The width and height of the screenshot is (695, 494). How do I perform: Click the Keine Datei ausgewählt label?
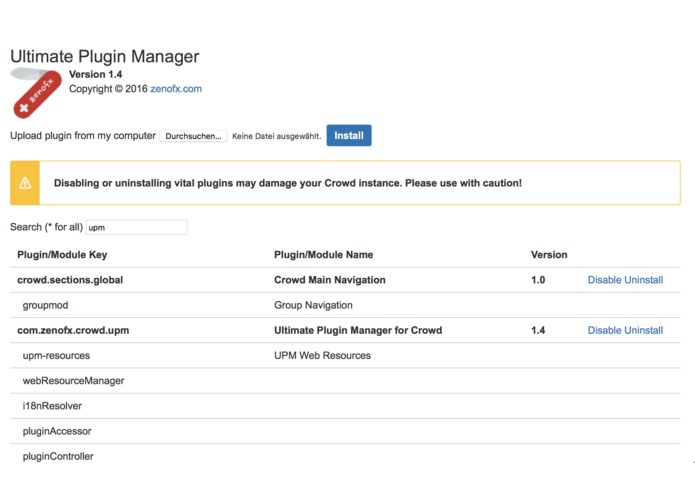pyautogui.click(x=277, y=136)
